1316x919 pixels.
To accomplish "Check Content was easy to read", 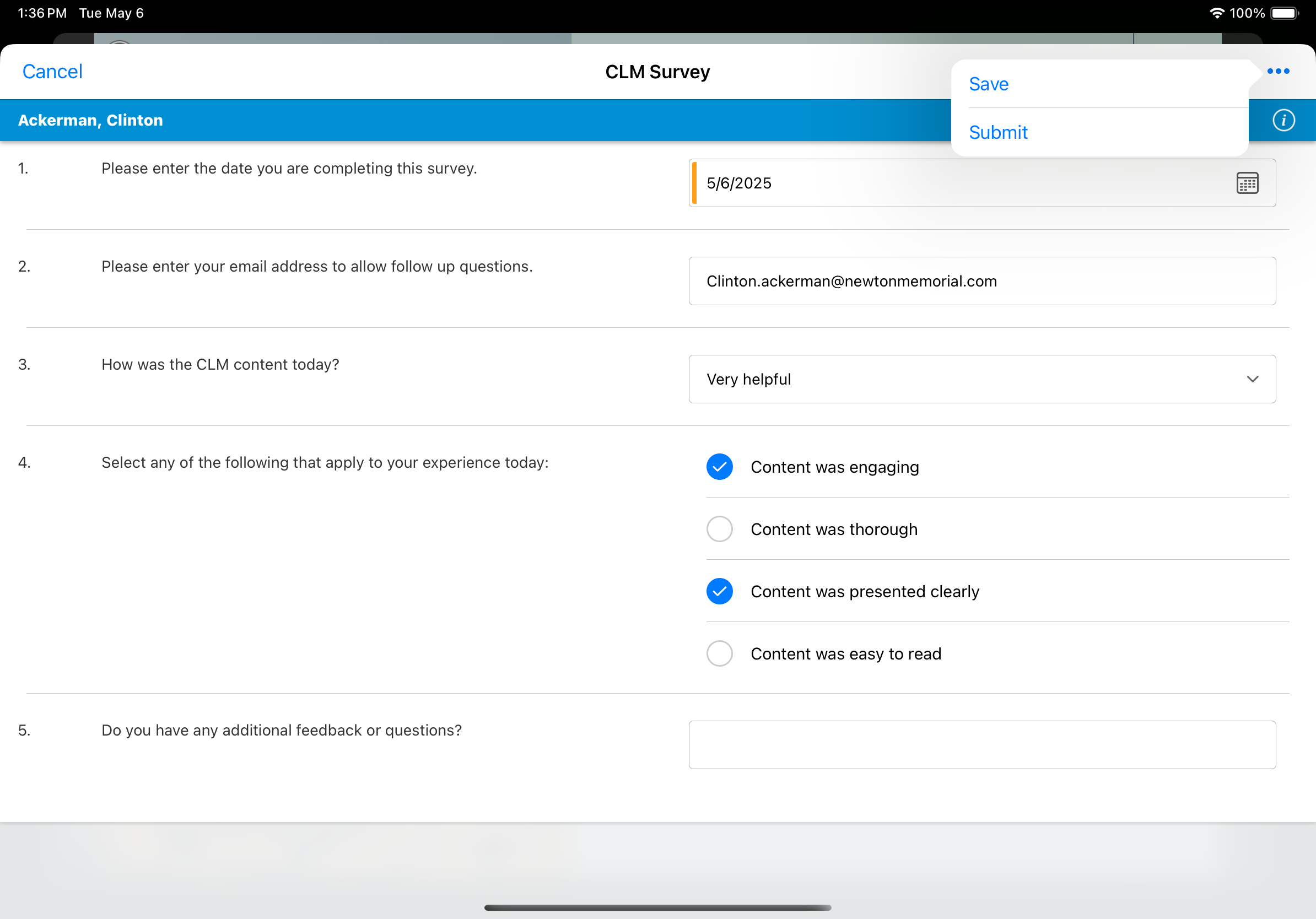I will (719, 654).
